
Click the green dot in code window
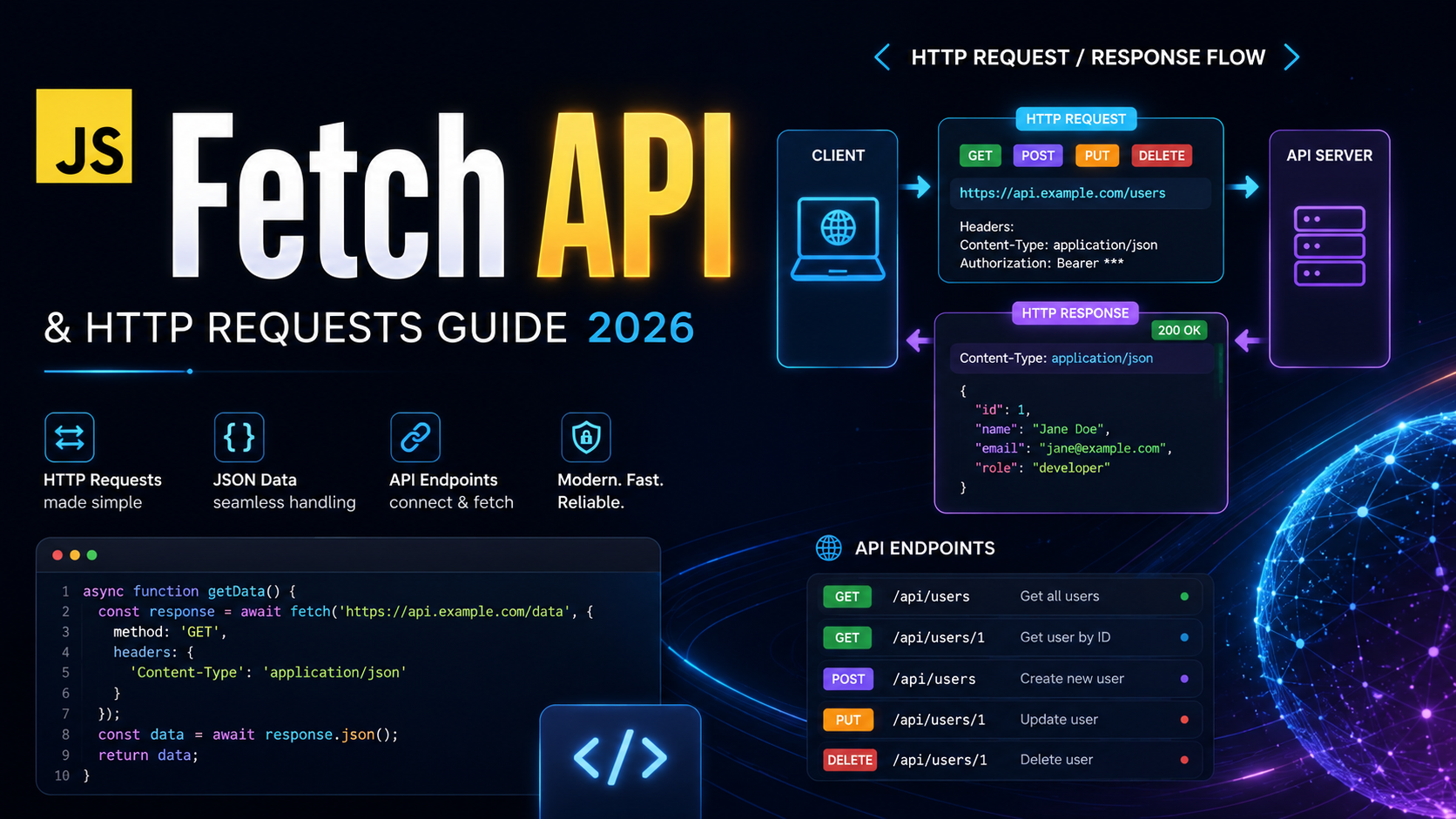(x=92, y=555)
